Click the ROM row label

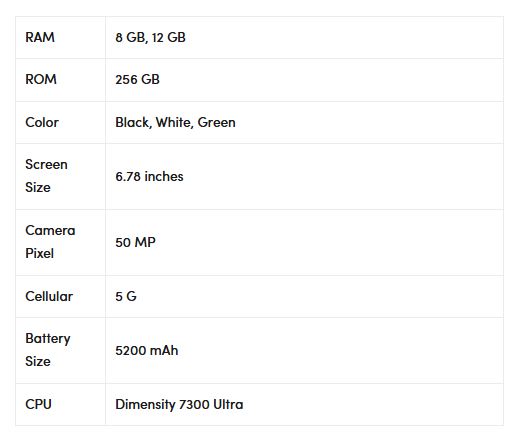pyautogui.click(x=41, y=79)
